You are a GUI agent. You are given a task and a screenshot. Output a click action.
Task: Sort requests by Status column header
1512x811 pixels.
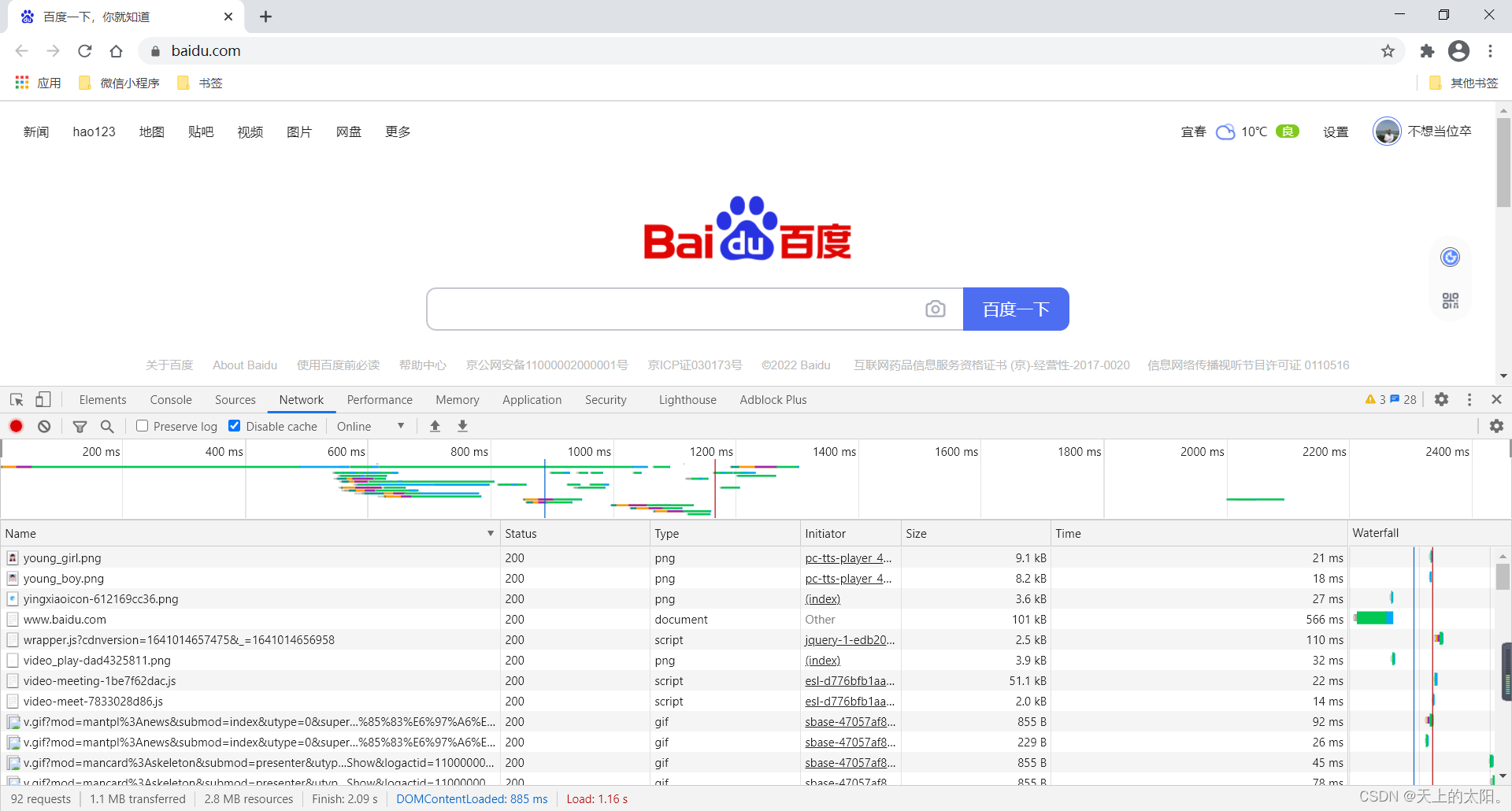(x=575, y=533)
